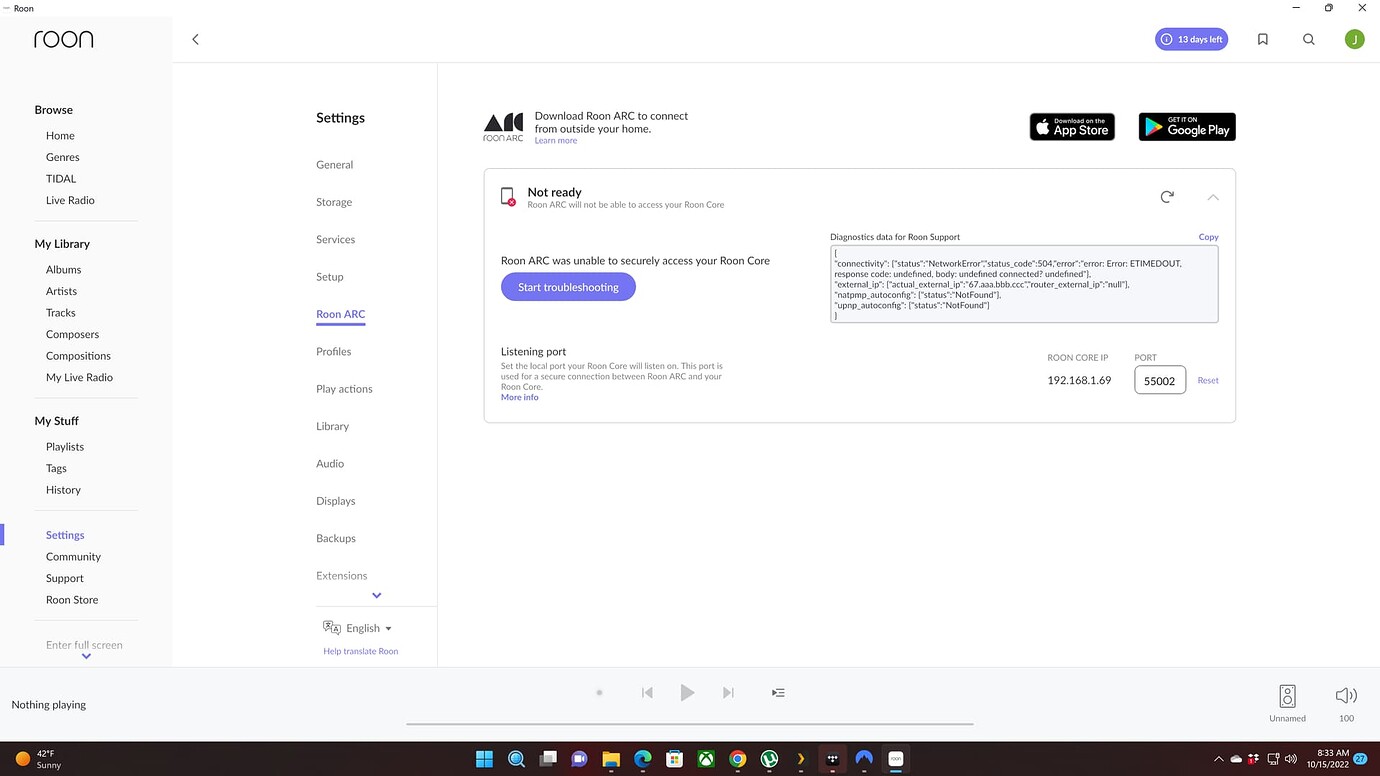The height and width of the screenshot is (776, 1380).
Task: Go to Home in Browse
Action: [60, 136]
